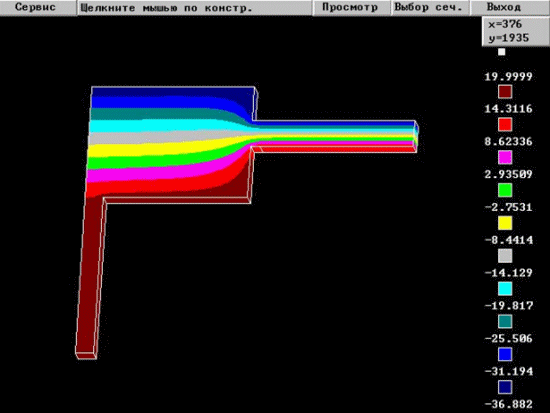
Task: Click the Выход button
Action: tap(510, 7)
